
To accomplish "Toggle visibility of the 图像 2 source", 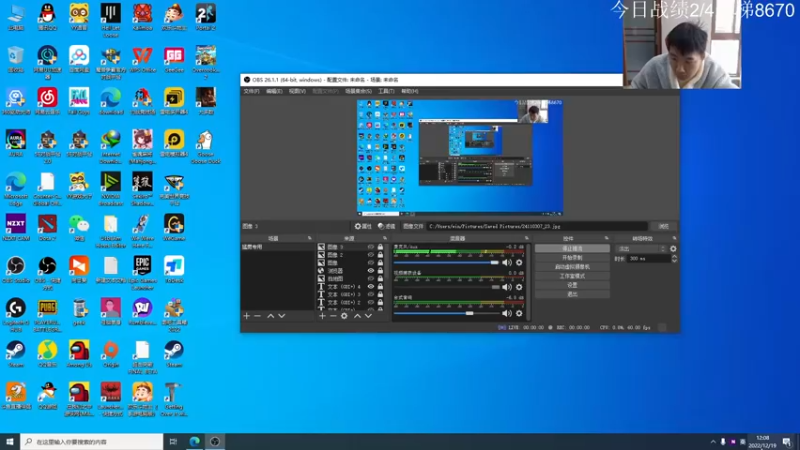I will tap(371, 255).
